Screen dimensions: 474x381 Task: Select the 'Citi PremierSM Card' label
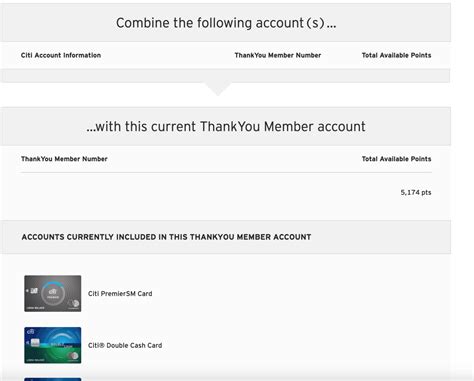(x=120, y=294)
